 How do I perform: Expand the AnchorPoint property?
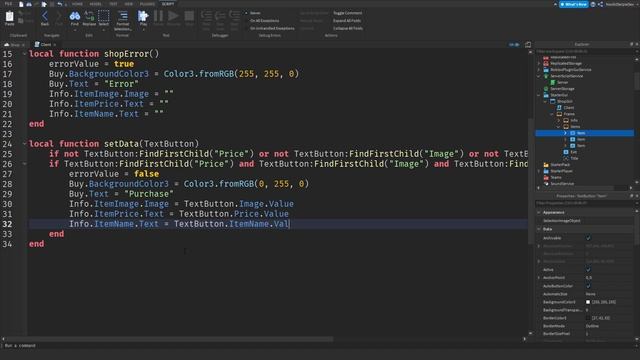pos(539,278)
